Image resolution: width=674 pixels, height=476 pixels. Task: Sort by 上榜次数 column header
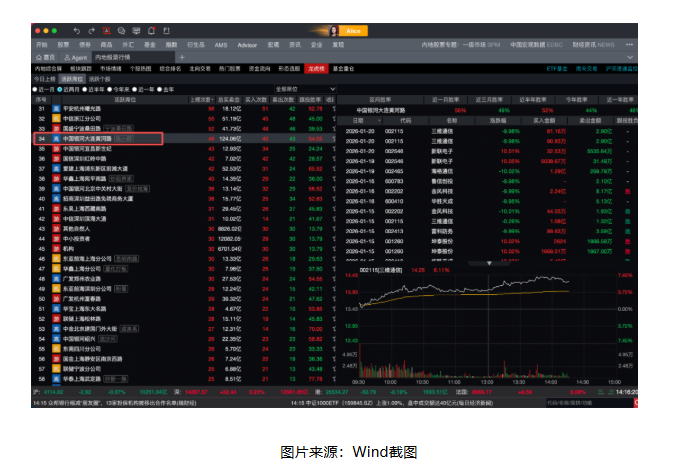click(x=202, y=100)
